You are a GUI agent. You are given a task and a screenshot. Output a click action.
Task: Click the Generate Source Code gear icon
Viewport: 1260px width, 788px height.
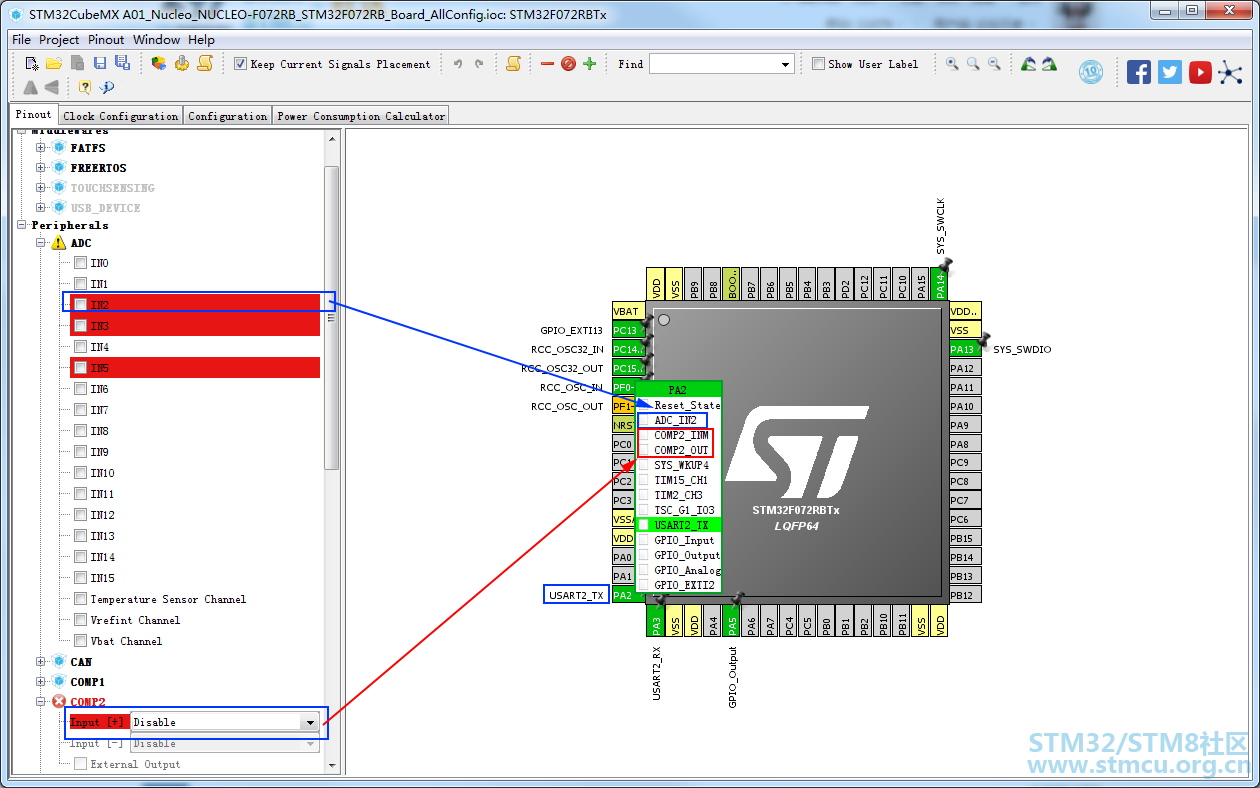point(182,63)
